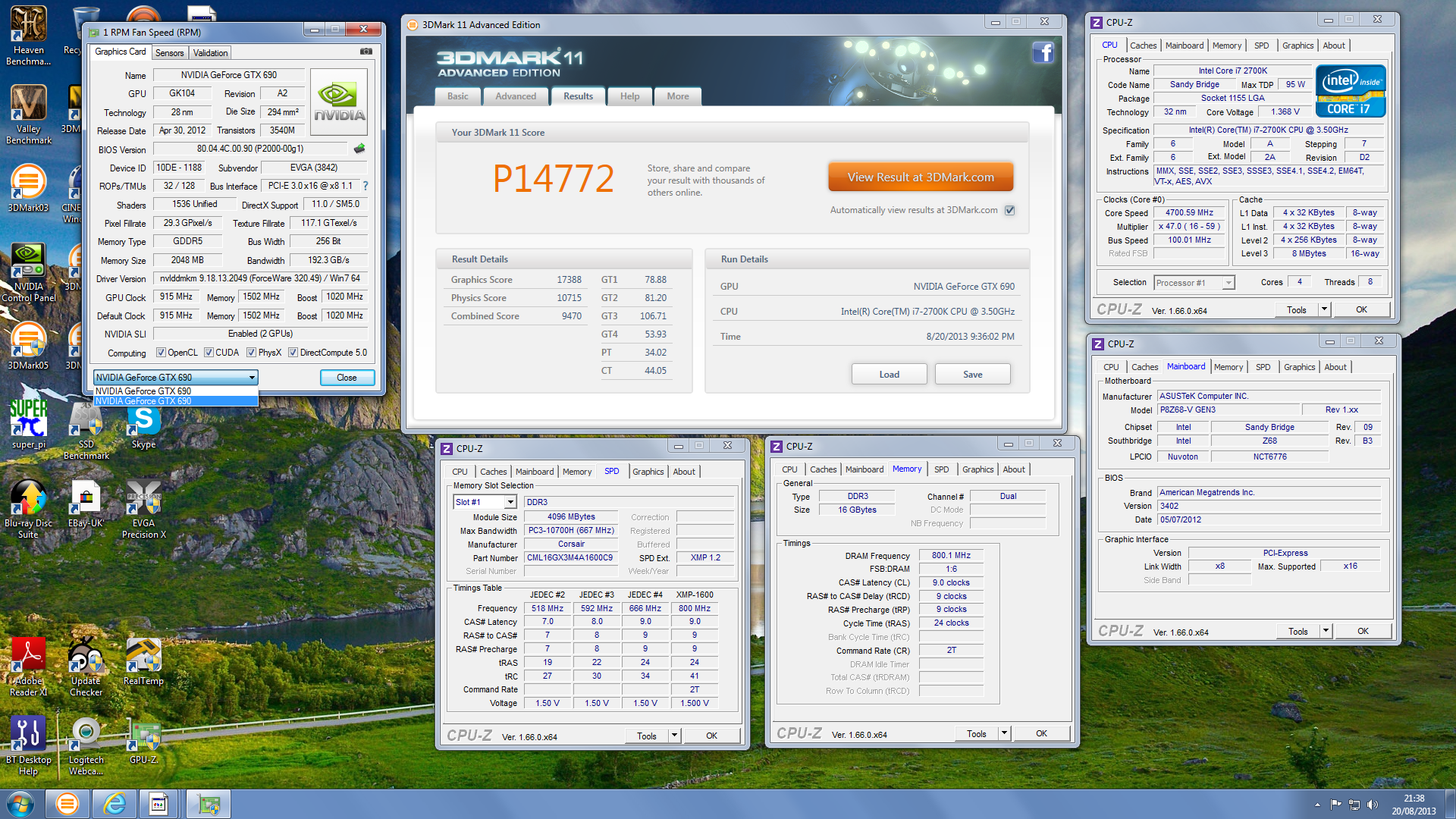Screen dimensions: 1456x819
Task: Switch to Sensors tab in GPU-Z
Action: 169,53
